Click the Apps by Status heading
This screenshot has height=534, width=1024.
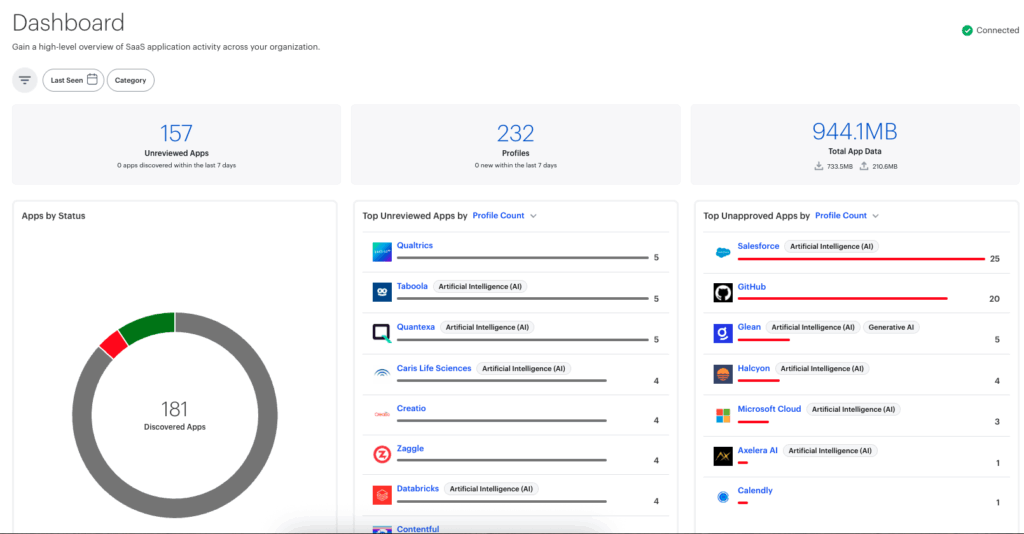[x=54, y=216]
